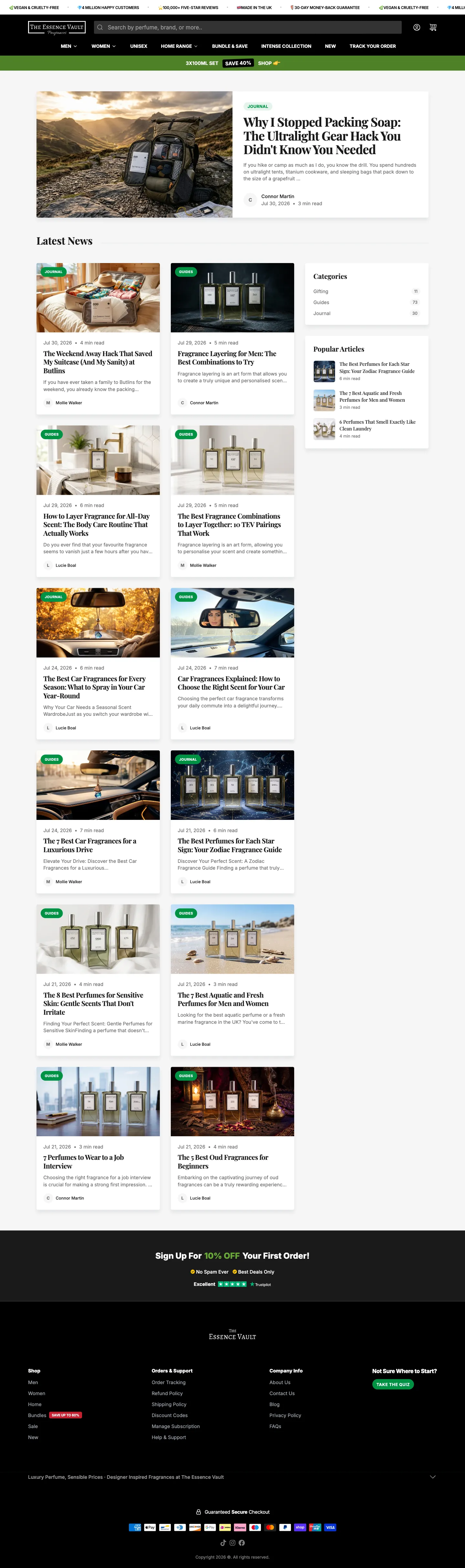Expand the WOMEN navigation dropdown
This screenshot has width=465, height=1568.
[x=103, y=46]
